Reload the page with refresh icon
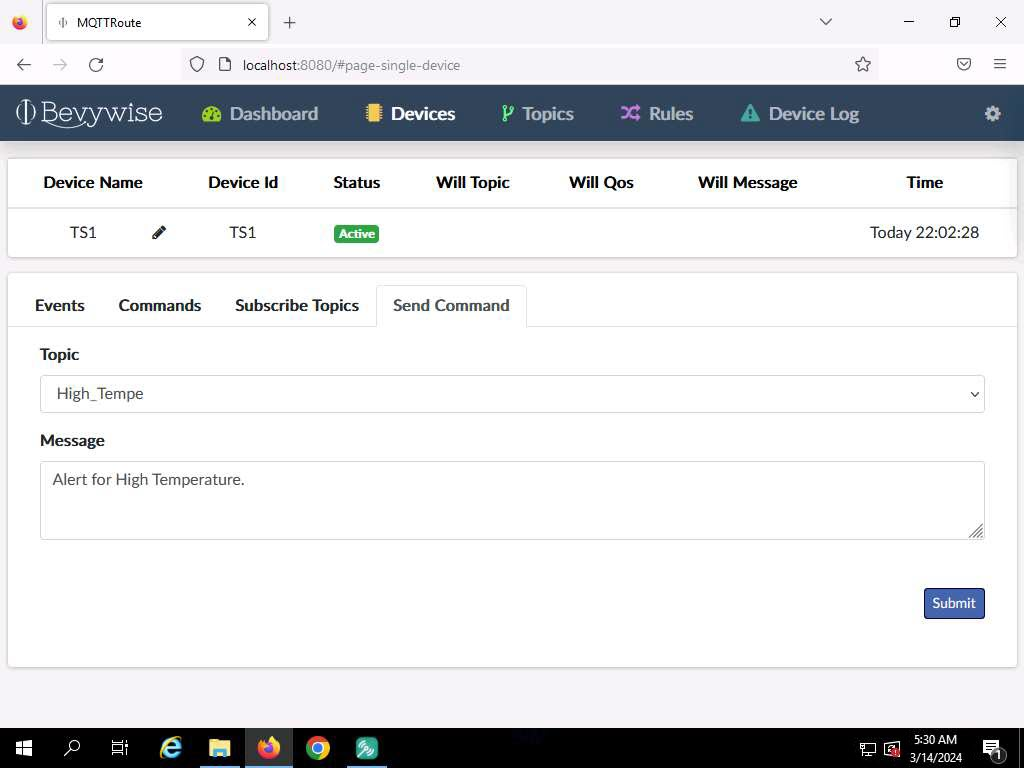The width and height of the screenshot is (1024, 768). (x=96, y=64)
